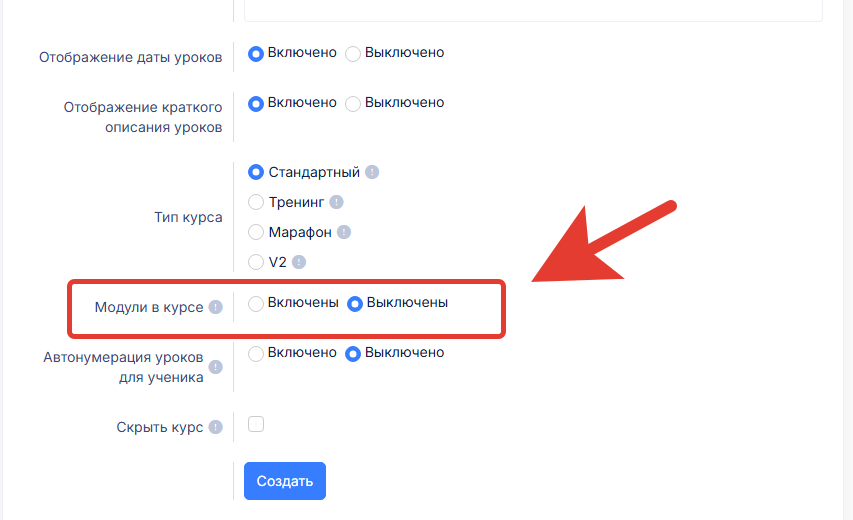
Task: Click info icon next to Стандартный
Action: click(x=372, y=172)
